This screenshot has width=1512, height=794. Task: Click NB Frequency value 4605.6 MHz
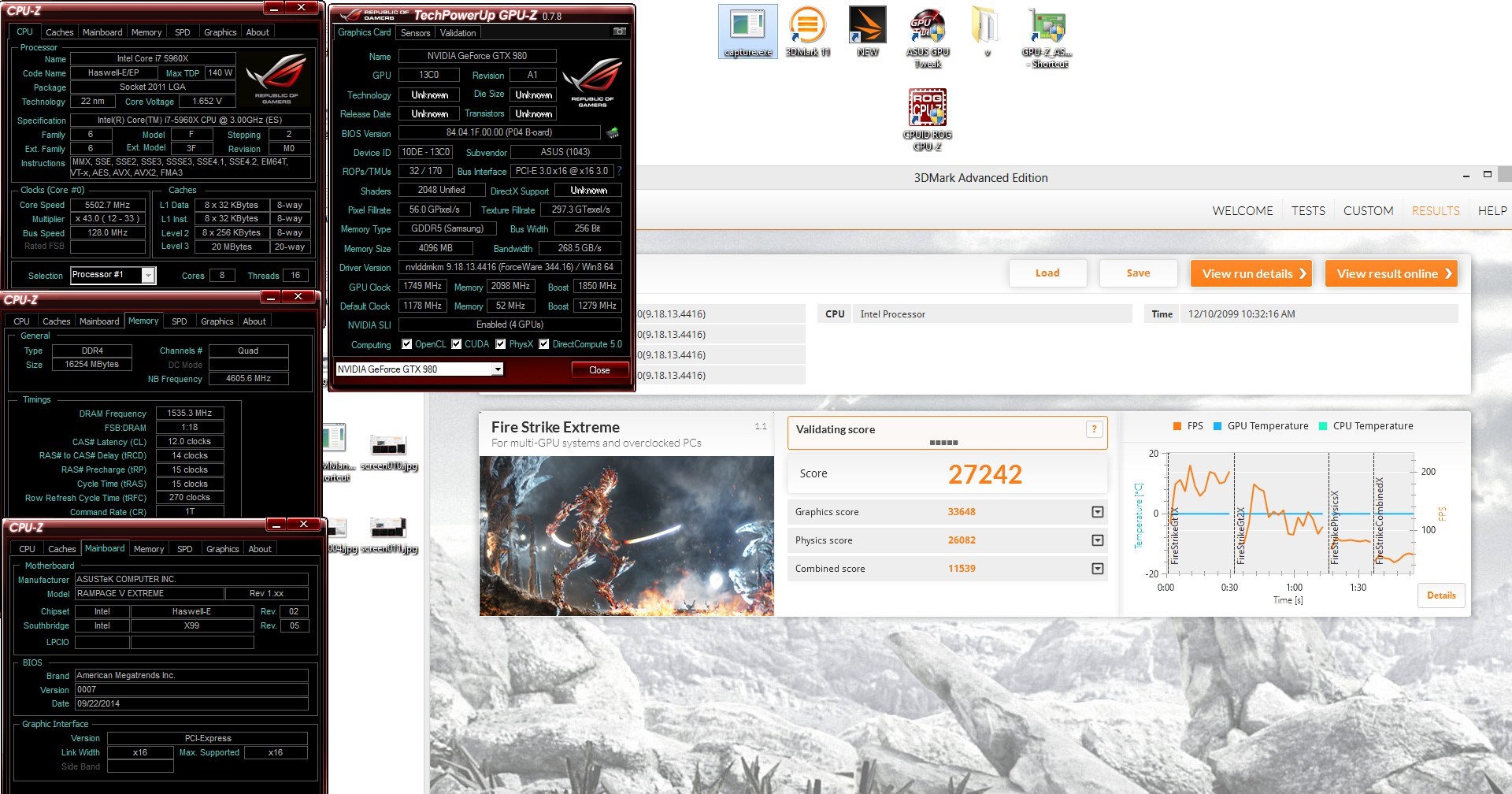click(248, 379)
